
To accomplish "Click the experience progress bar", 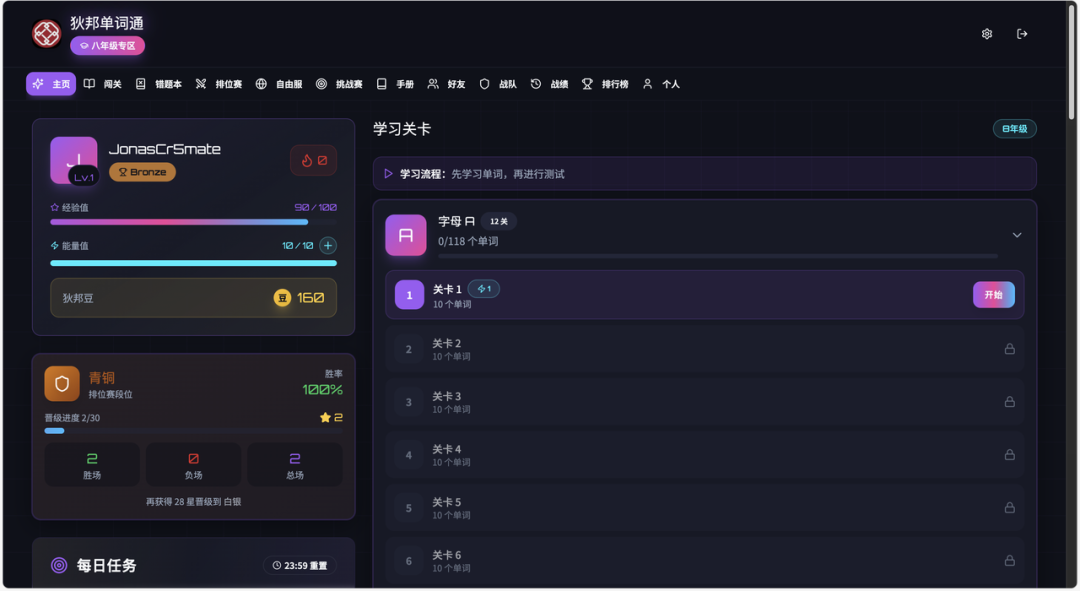I will (194, 222).
